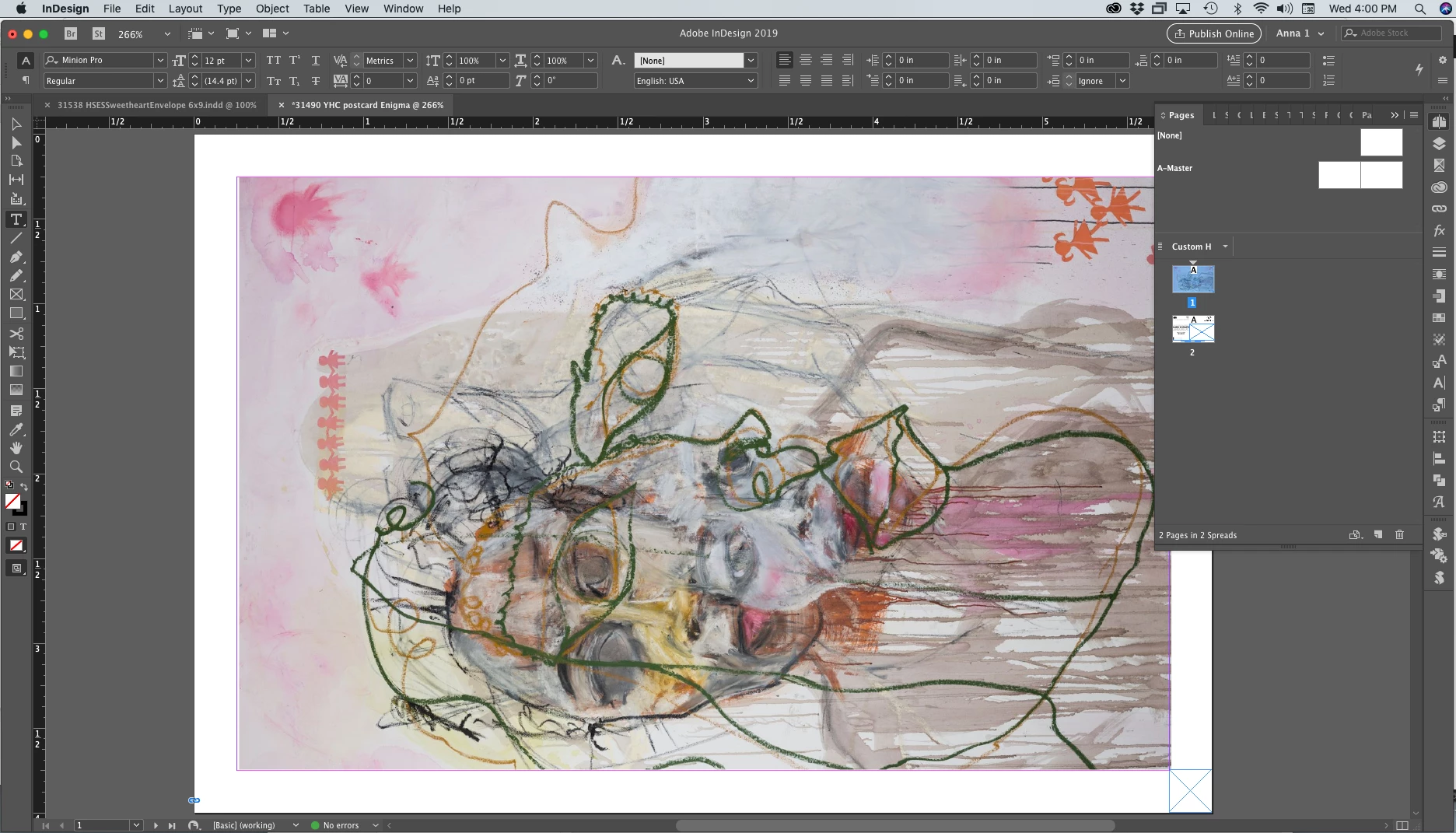Click the Fill/Stroke color swatch
Viewport: 1456px width, 833px height.
click(x=16, y=504)
